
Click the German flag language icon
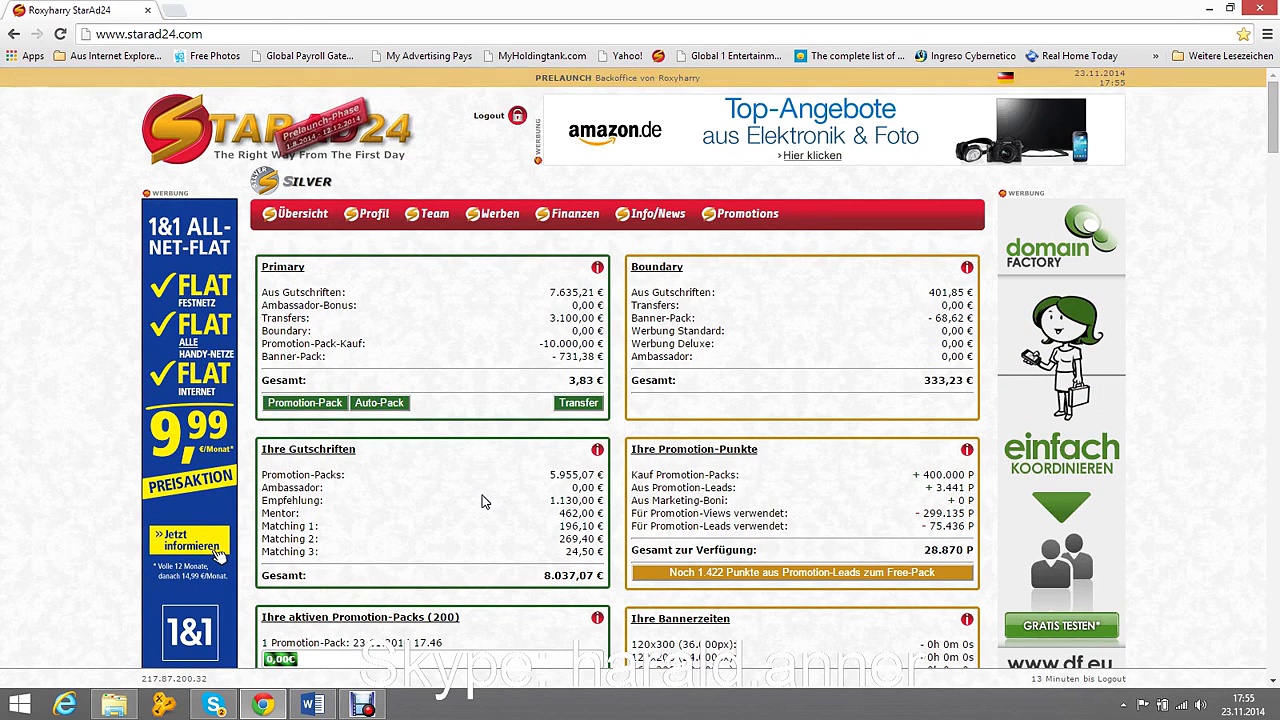tap(1005, 77)
